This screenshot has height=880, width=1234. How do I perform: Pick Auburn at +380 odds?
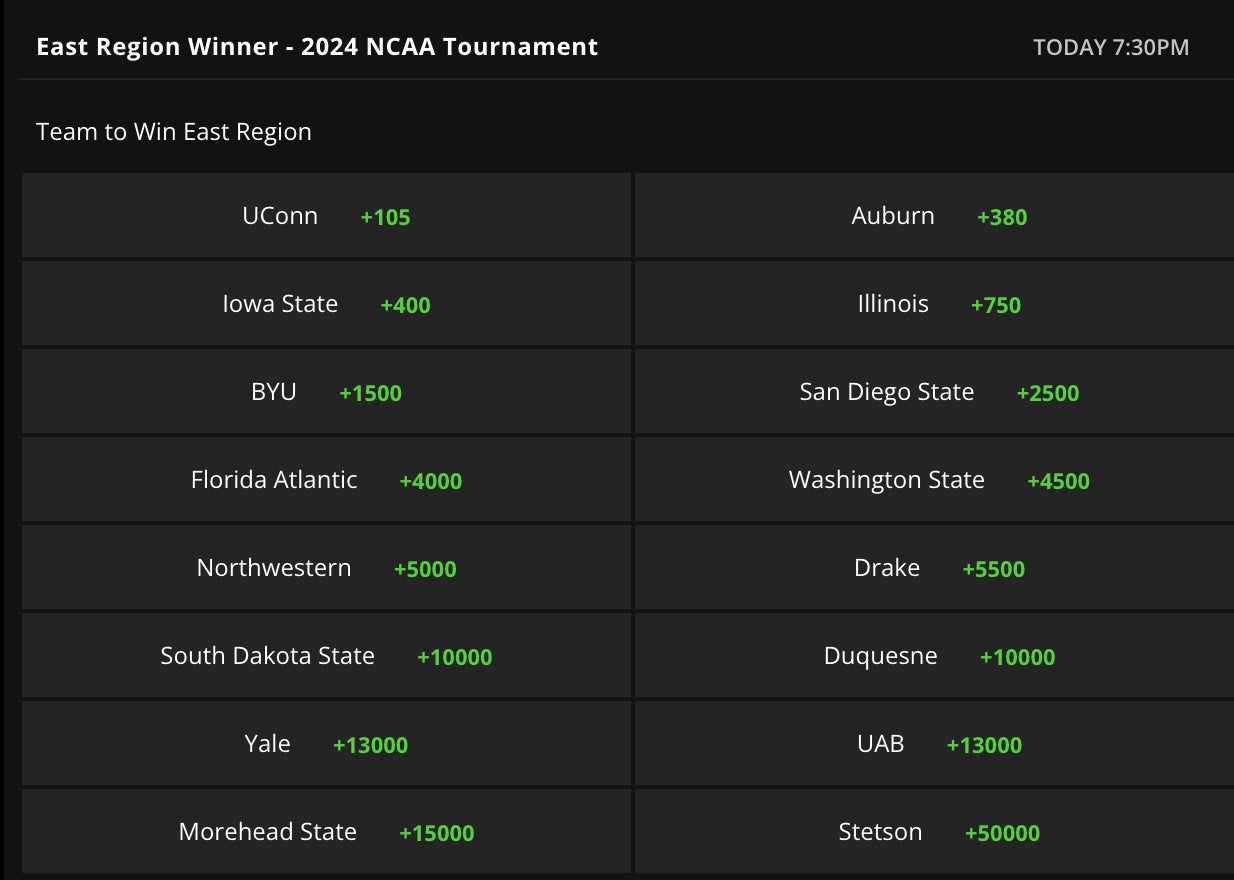click(x=934, y=216)
